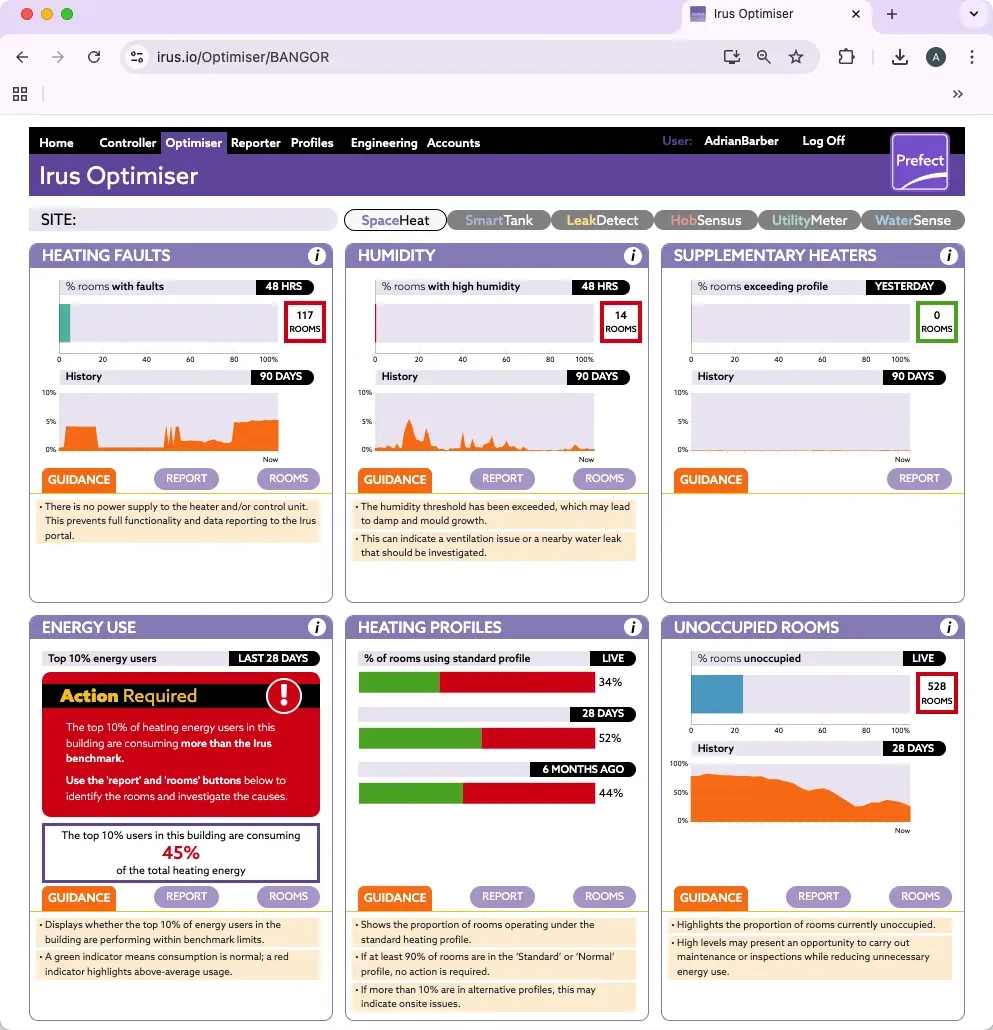Switch to the SmartTank module

pyautogui.click(x=499, y=220)
